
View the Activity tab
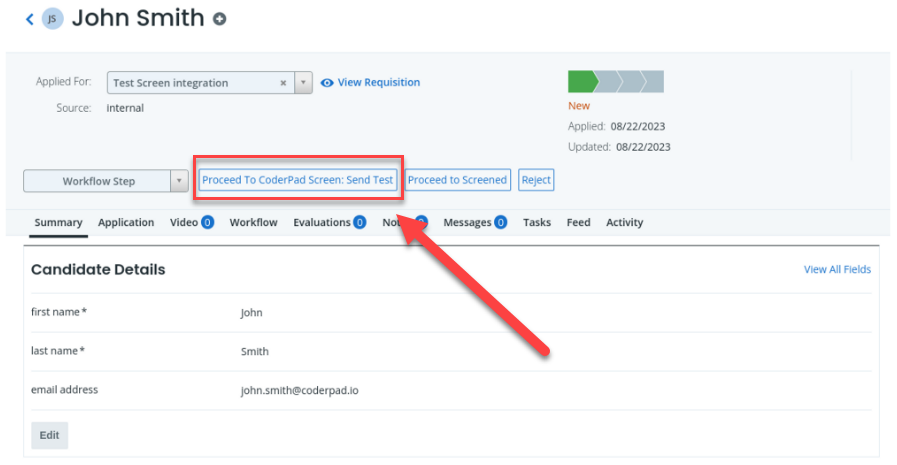tap(624, 222)
